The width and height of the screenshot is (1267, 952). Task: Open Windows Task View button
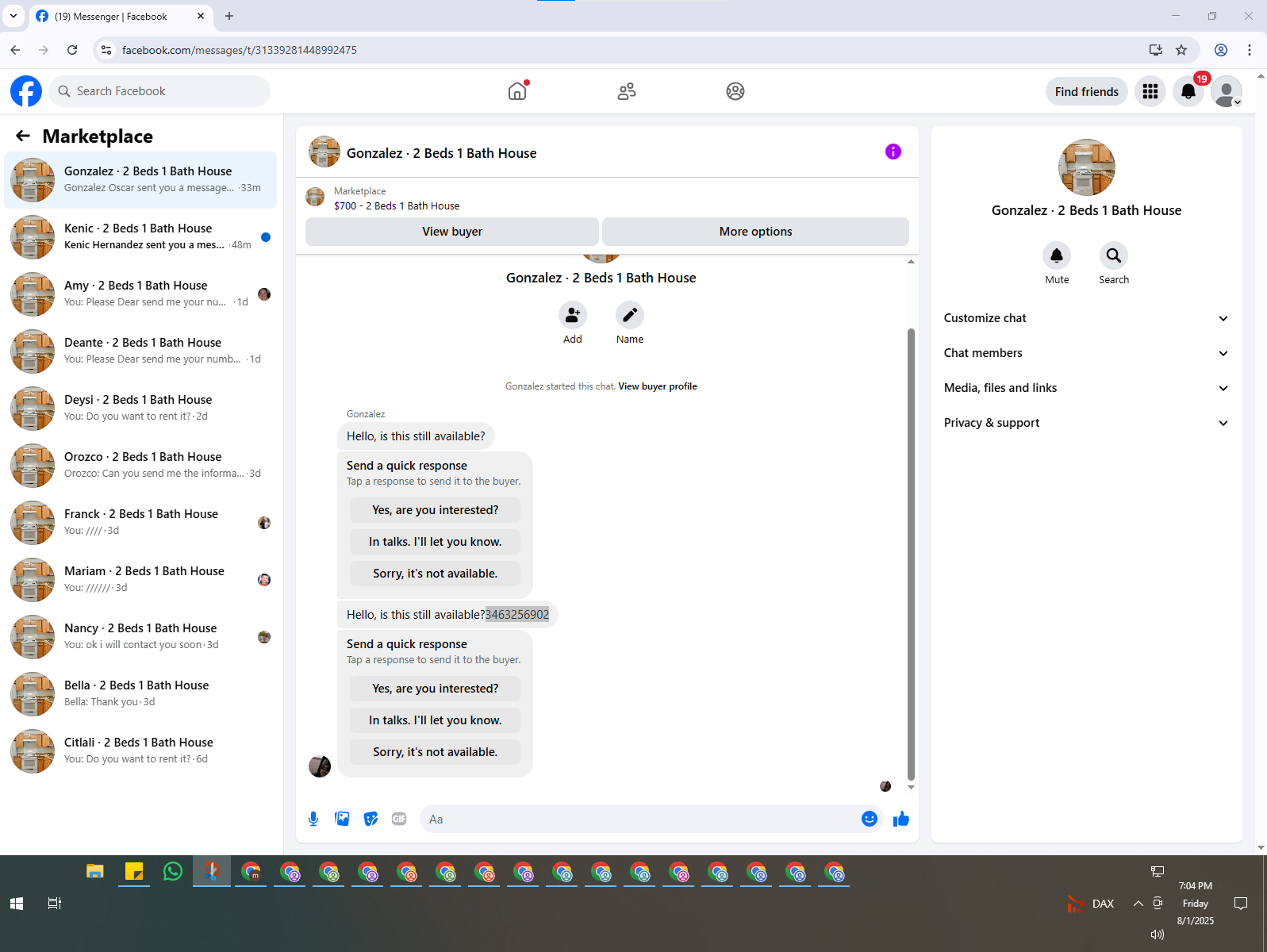pos(55,904)
